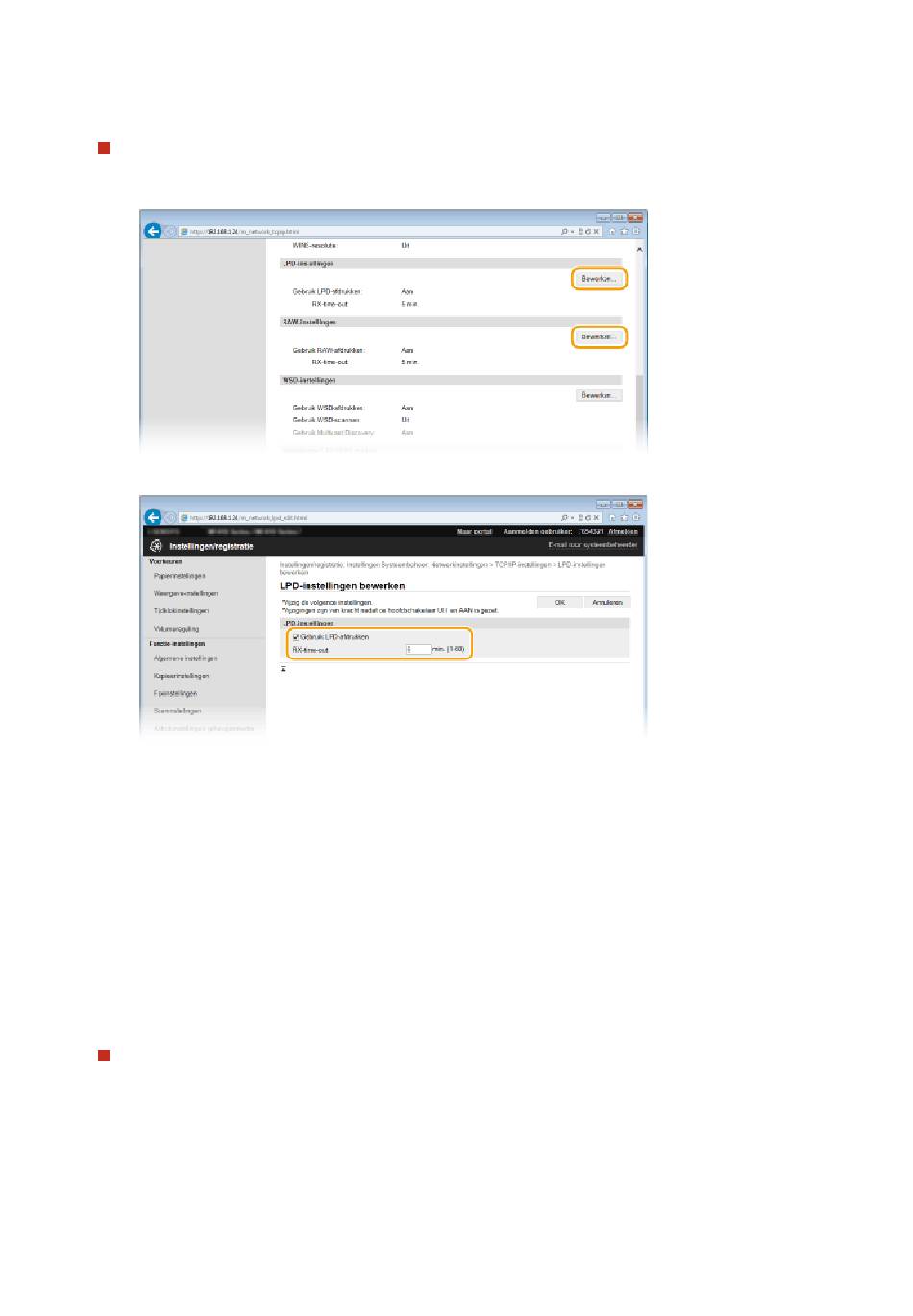Go forward in the upper browser window
This screenshot has width=913, height=1316.
pyautogui.click(x=169, y=232)
